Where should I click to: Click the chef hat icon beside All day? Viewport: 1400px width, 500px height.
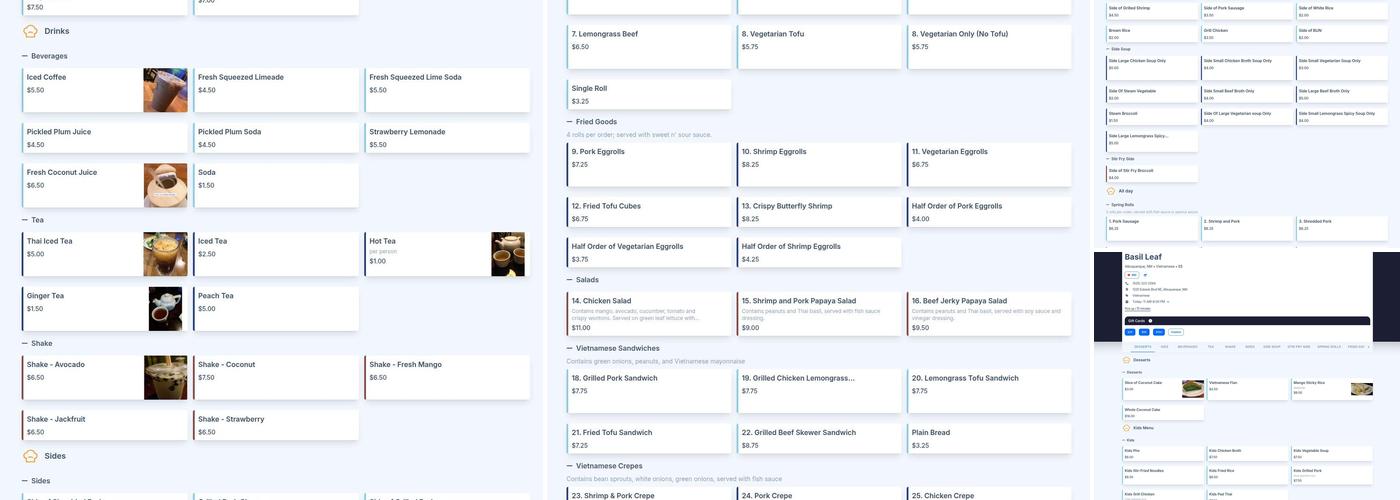[x=1111, y=191]
